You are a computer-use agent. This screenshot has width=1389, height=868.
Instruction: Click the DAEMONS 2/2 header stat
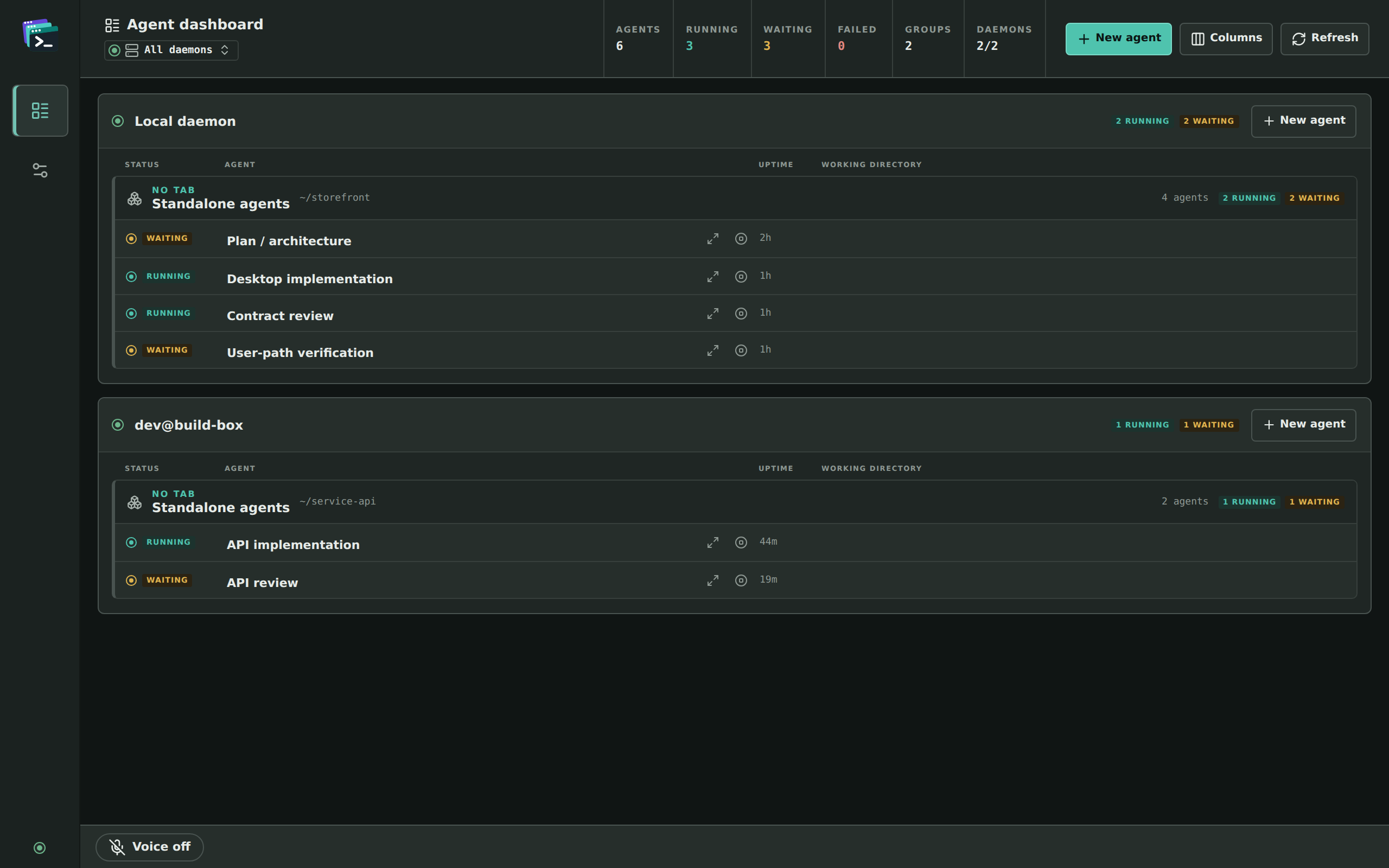point(1004,39)
